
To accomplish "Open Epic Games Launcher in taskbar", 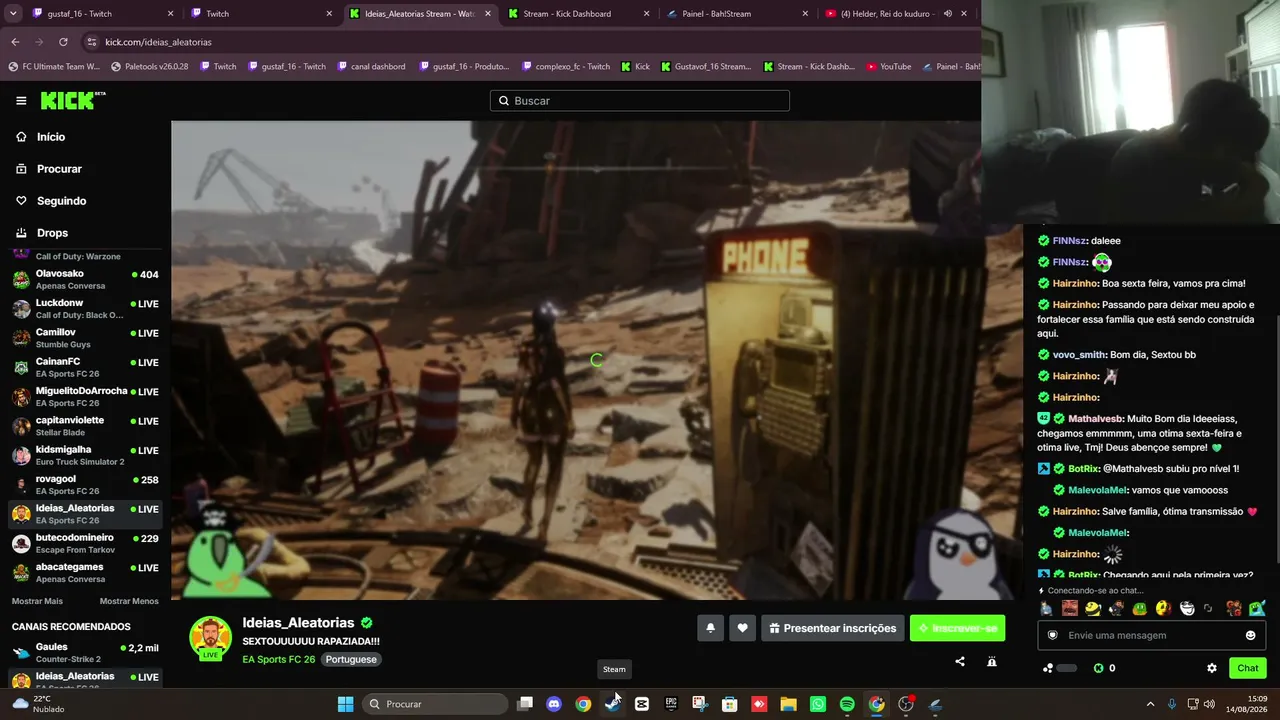I will (671, 704).
